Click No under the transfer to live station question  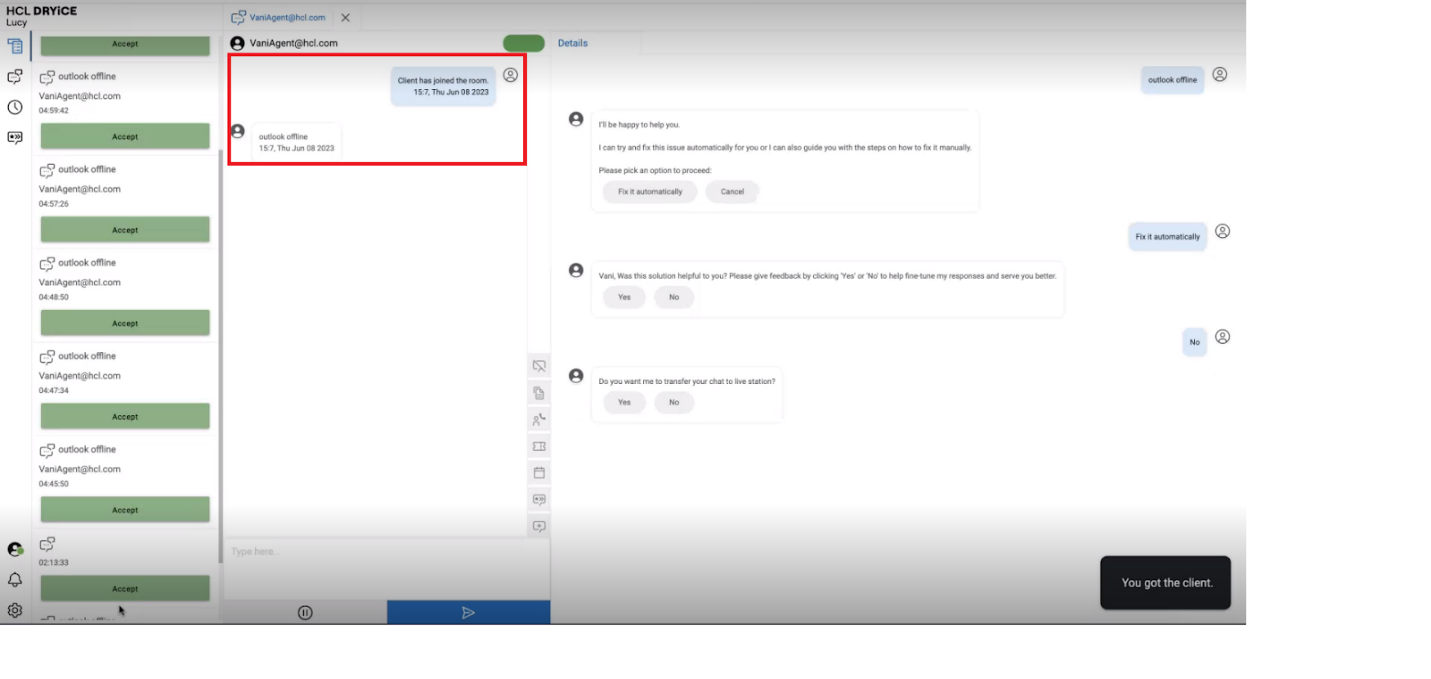point(674,402)
